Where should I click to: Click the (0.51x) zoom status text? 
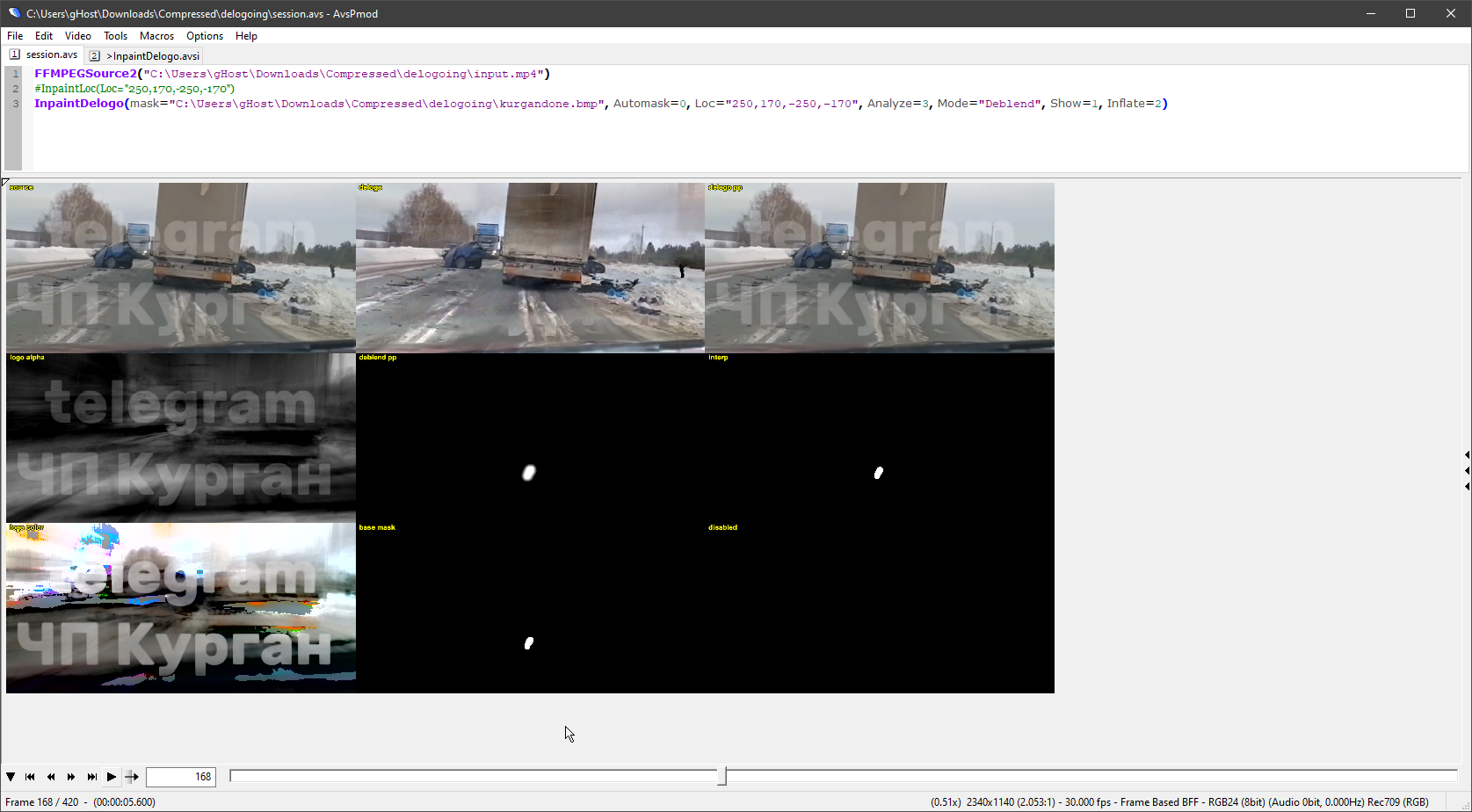point(946,802)
